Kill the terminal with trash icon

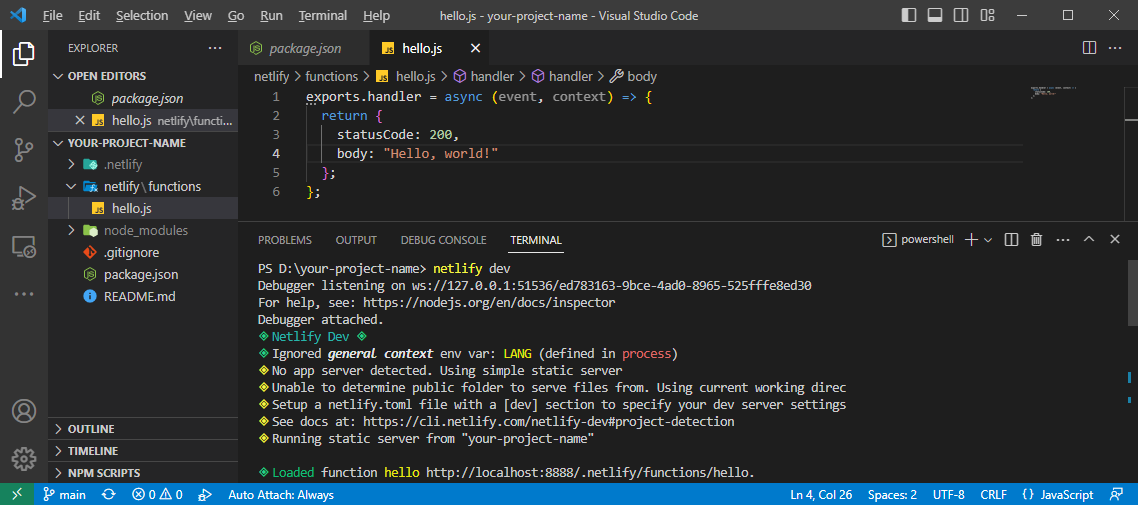pyautogui.click(x=1036, y=240)
